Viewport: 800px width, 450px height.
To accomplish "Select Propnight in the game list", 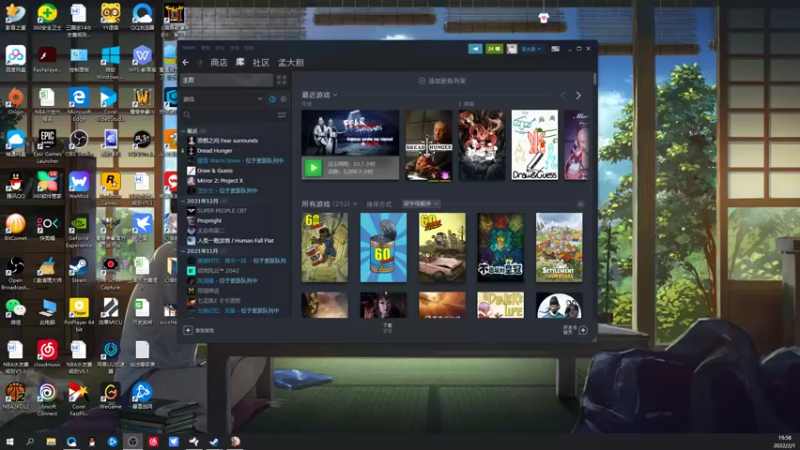I will pyautogui.click(x=209, y=220).
